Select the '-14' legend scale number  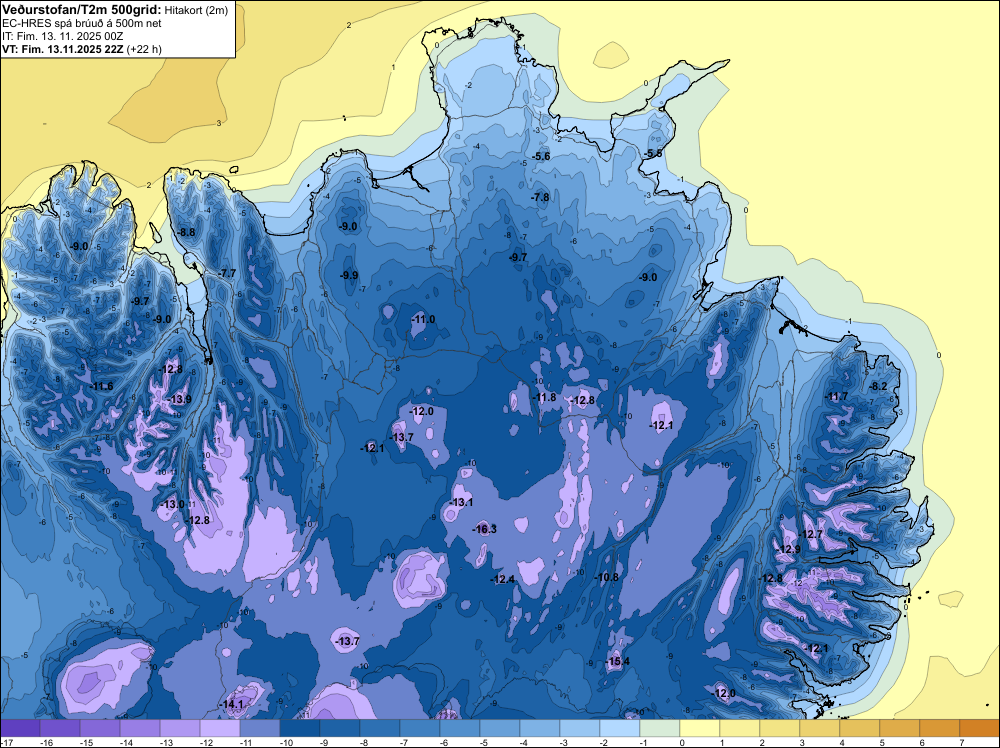click(x=126, y=743)
